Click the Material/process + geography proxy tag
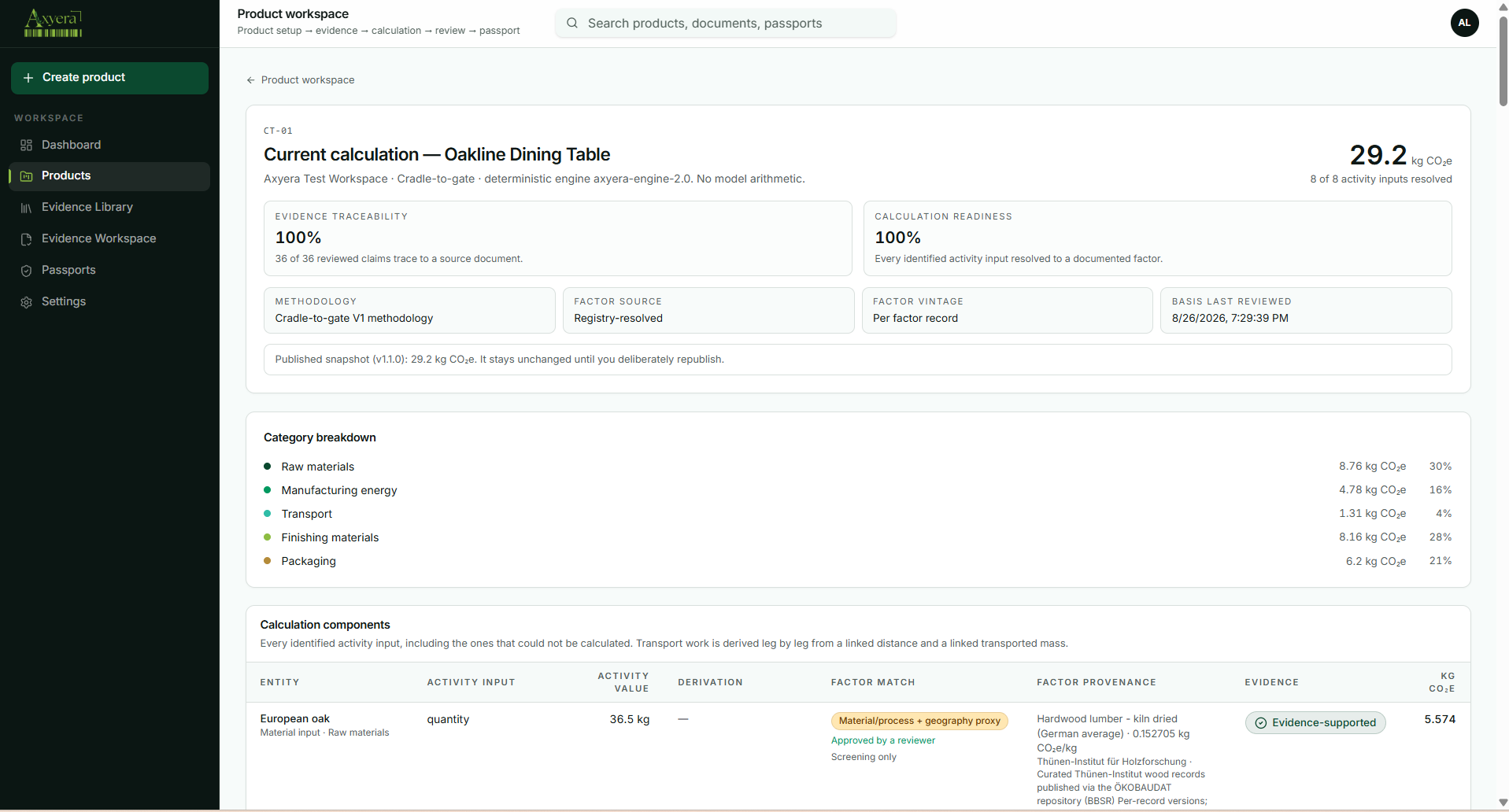Screen dimensions: 1509x812 click(919, 721)
